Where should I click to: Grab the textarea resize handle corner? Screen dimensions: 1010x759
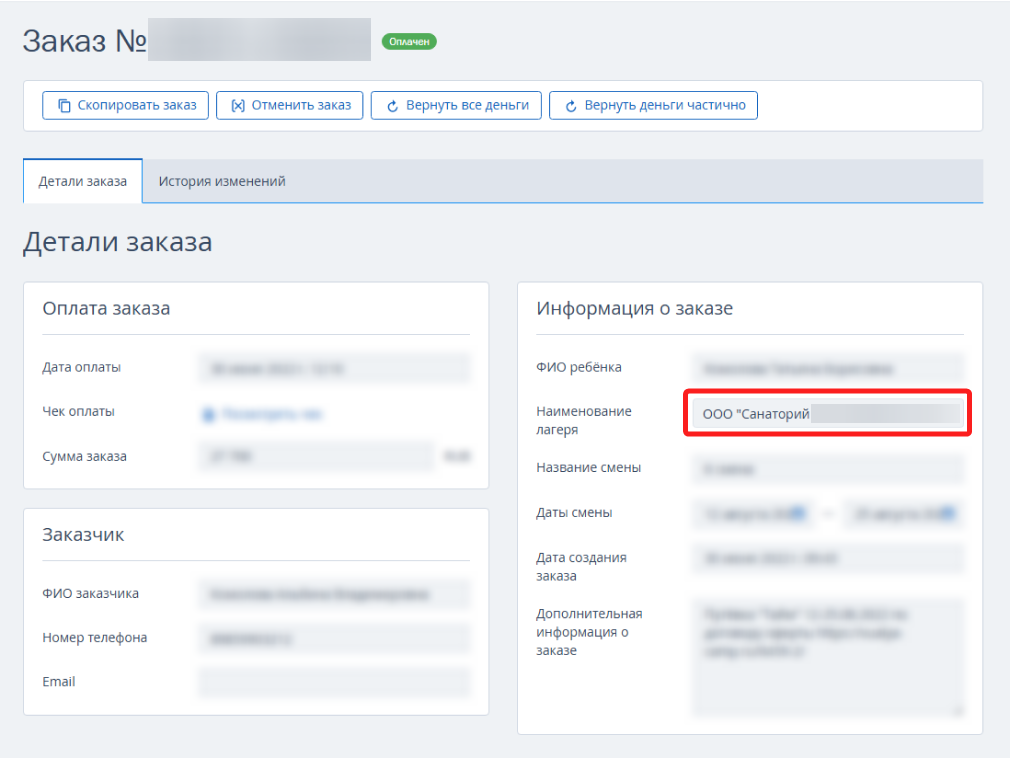click(x=958, y=710)
